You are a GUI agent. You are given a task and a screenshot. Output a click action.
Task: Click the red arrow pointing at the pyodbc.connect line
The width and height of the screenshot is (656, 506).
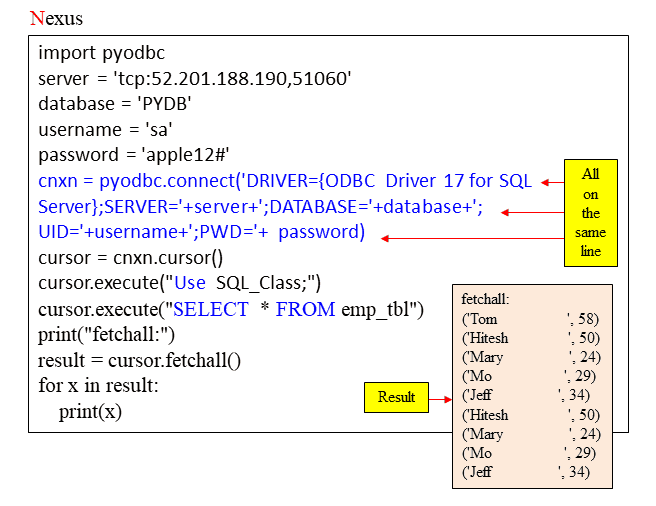tap(551, 182)
